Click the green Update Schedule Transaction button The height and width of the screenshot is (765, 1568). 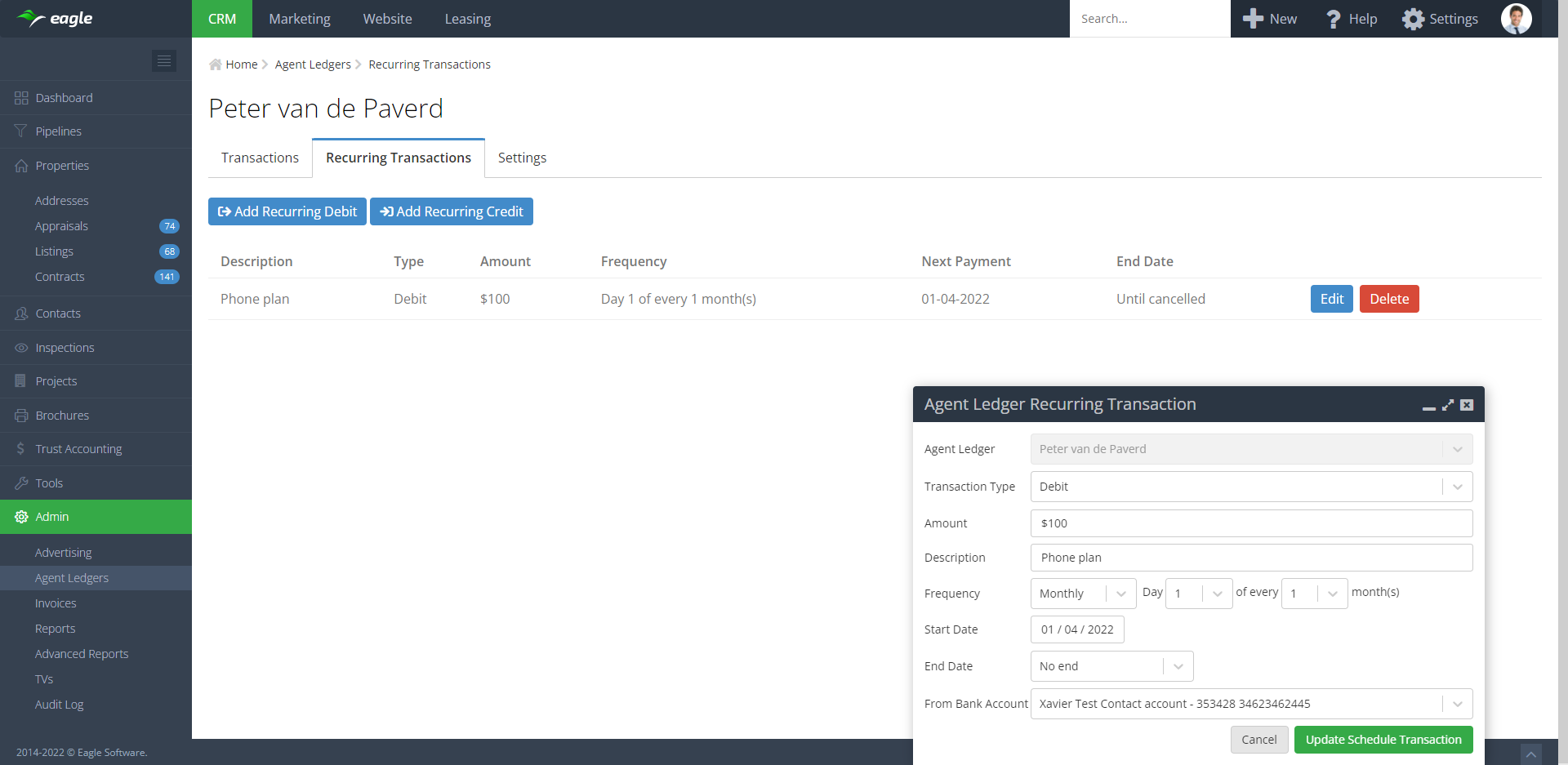[1383, 740]
